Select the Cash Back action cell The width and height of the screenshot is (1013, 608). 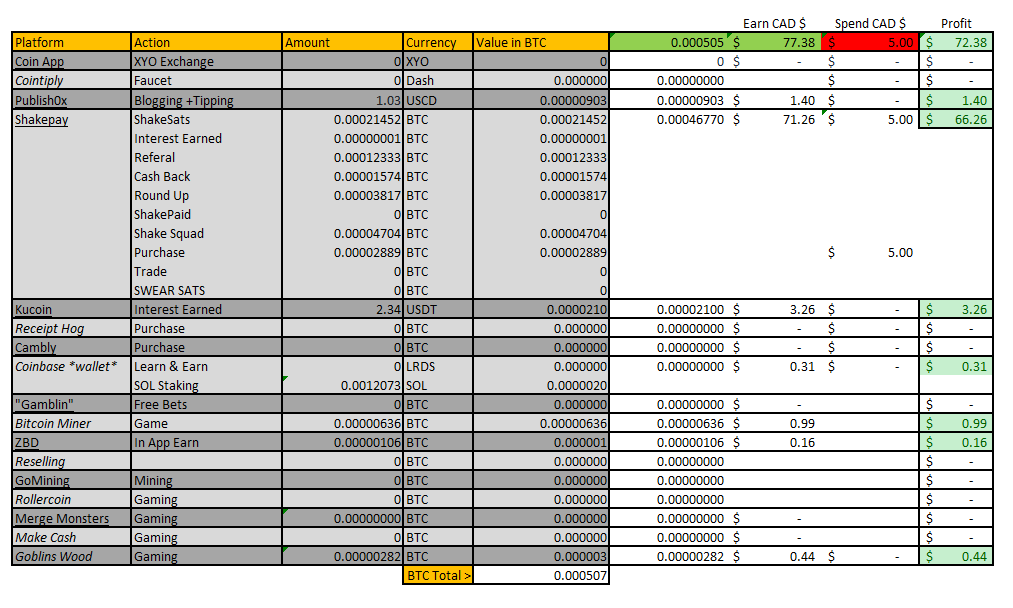click(x=207, y=176)
